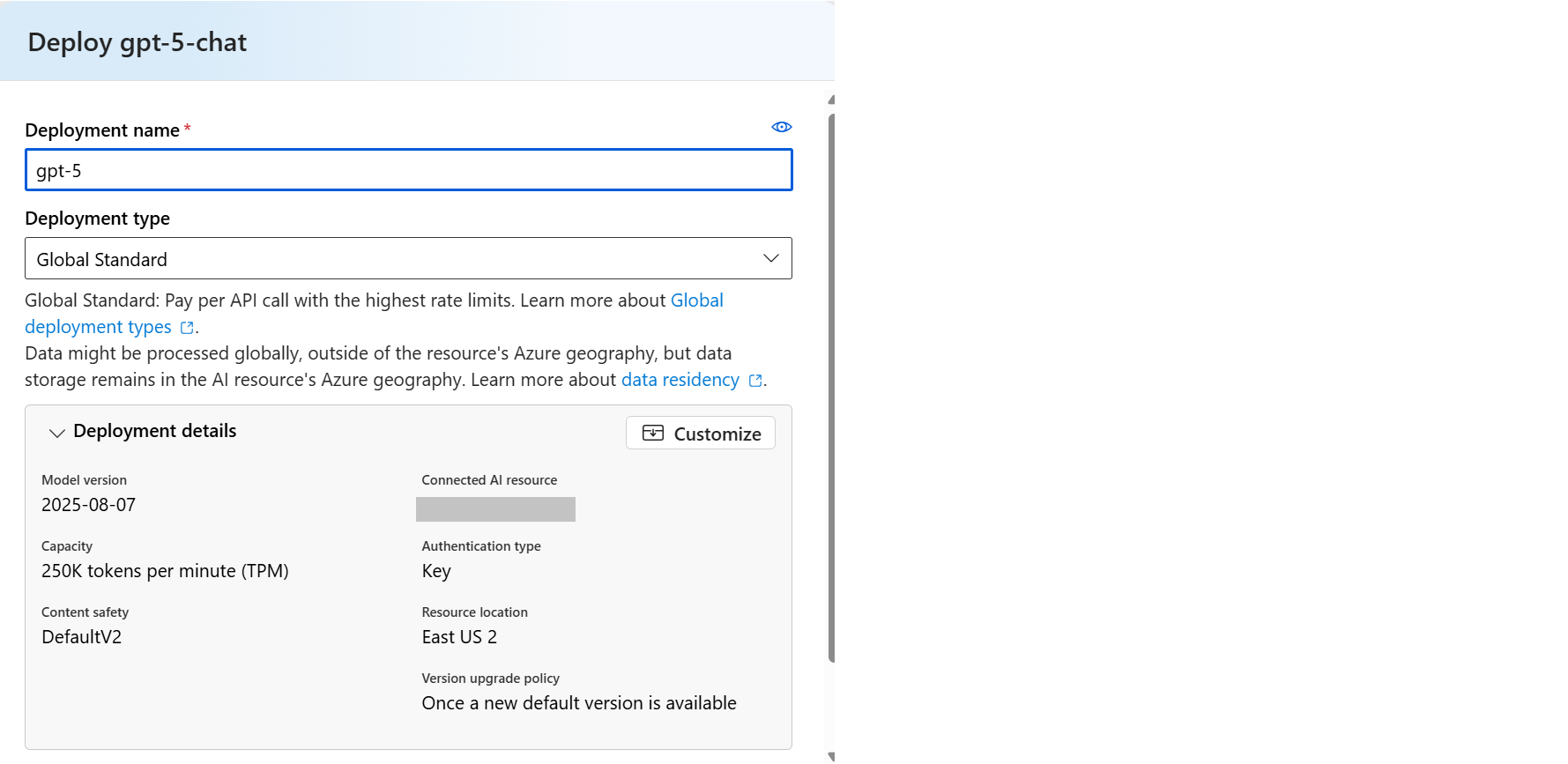Click the Key authentication type value

[436, 571]
